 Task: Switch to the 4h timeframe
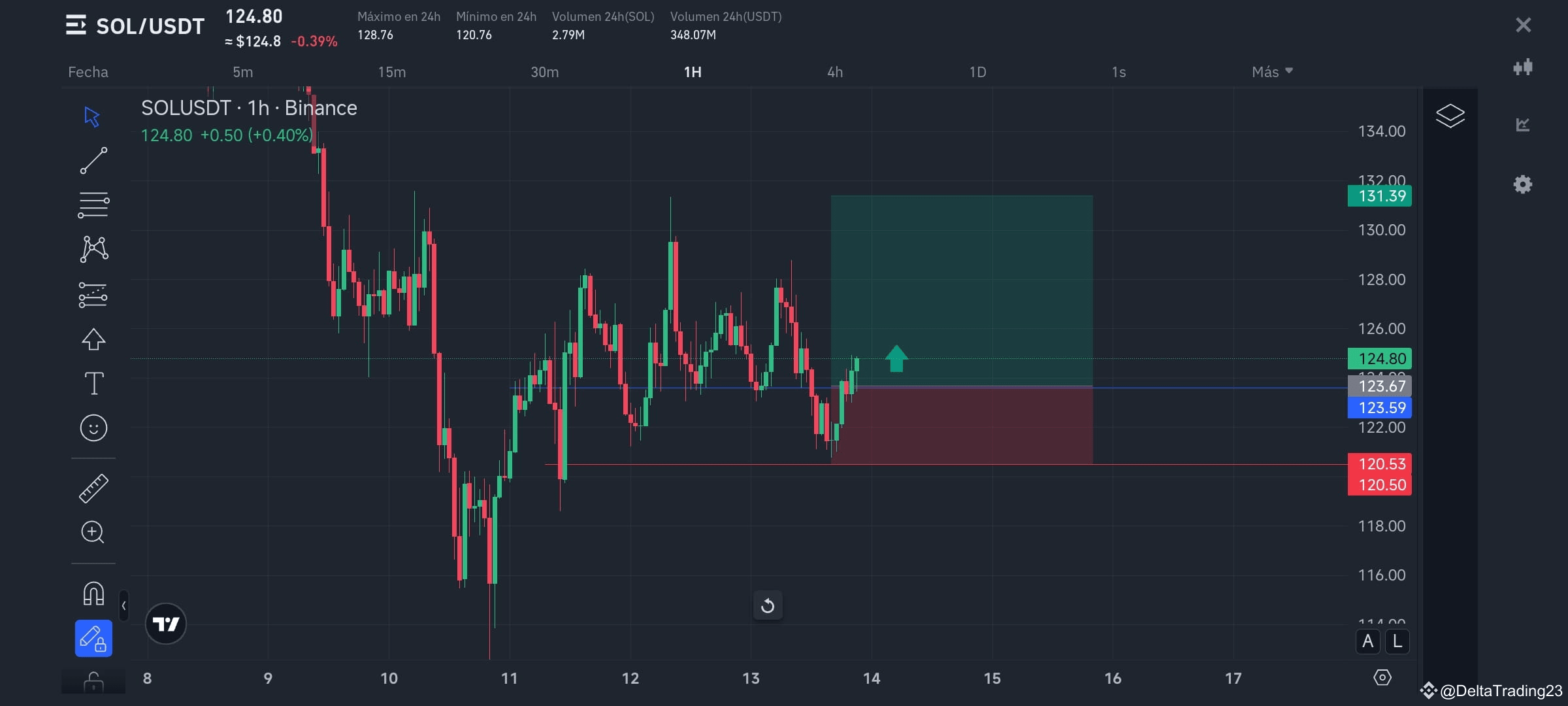click(835, 72)
